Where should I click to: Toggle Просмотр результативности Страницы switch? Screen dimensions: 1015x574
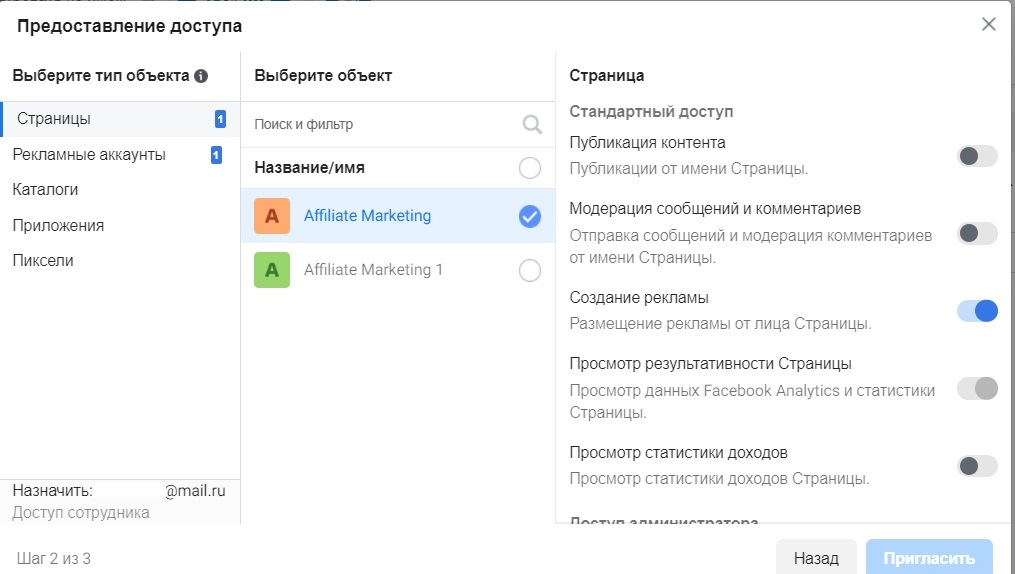(977, 388)
